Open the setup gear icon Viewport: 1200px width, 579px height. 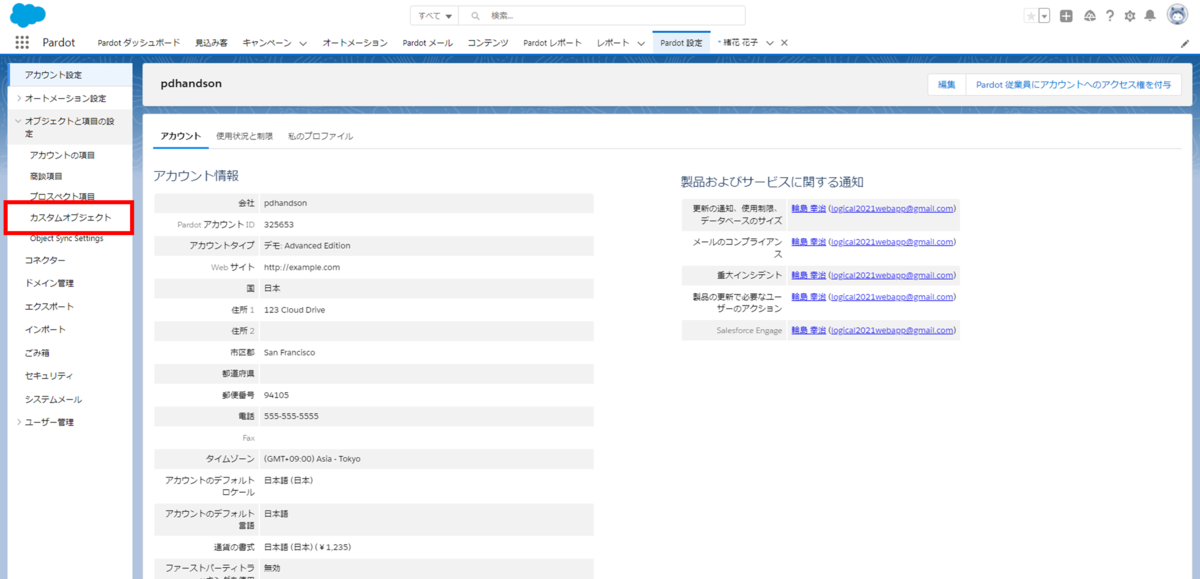coord(1130,16)
